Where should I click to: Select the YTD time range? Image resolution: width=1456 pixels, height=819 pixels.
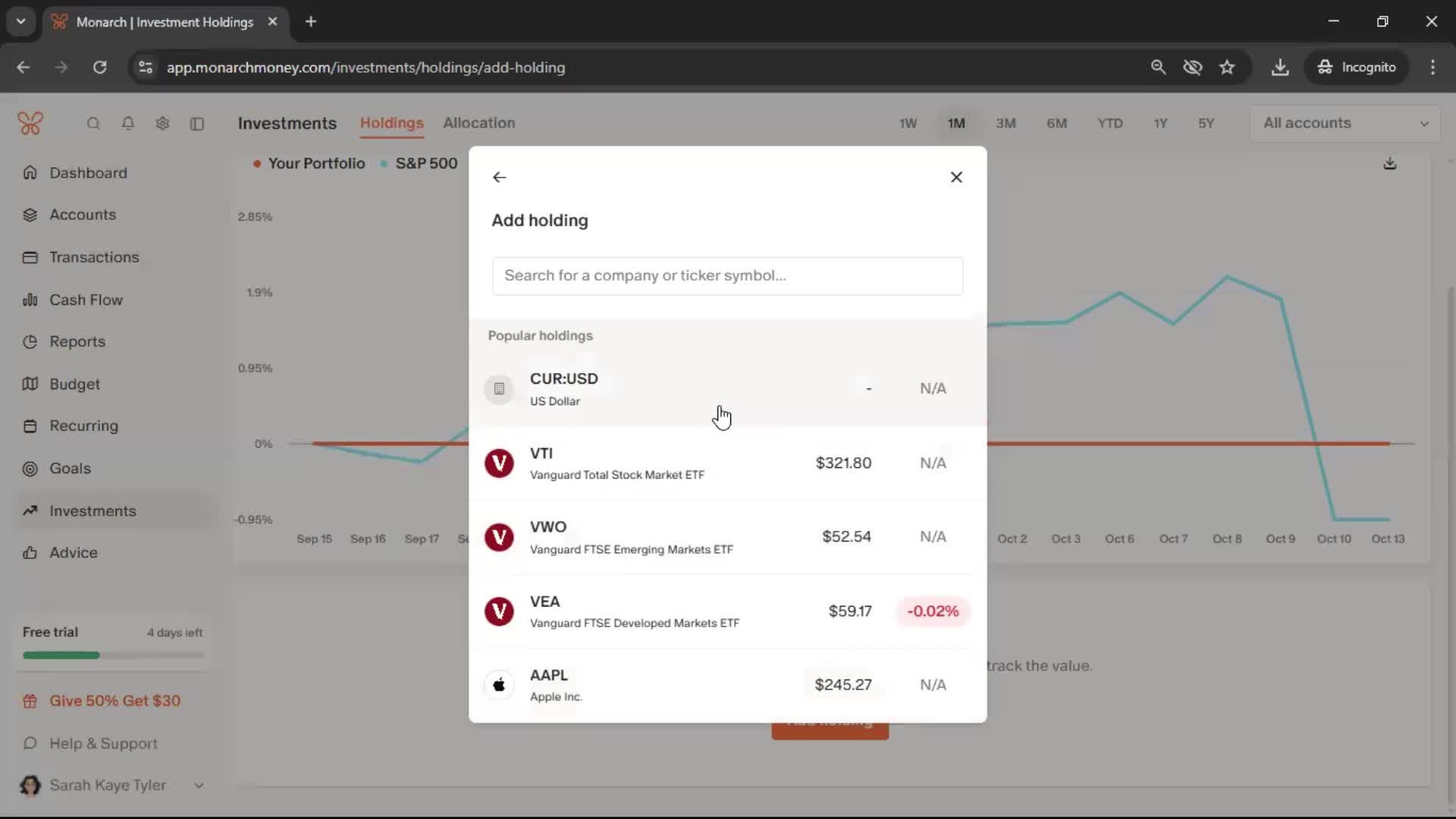(1109, 123)
